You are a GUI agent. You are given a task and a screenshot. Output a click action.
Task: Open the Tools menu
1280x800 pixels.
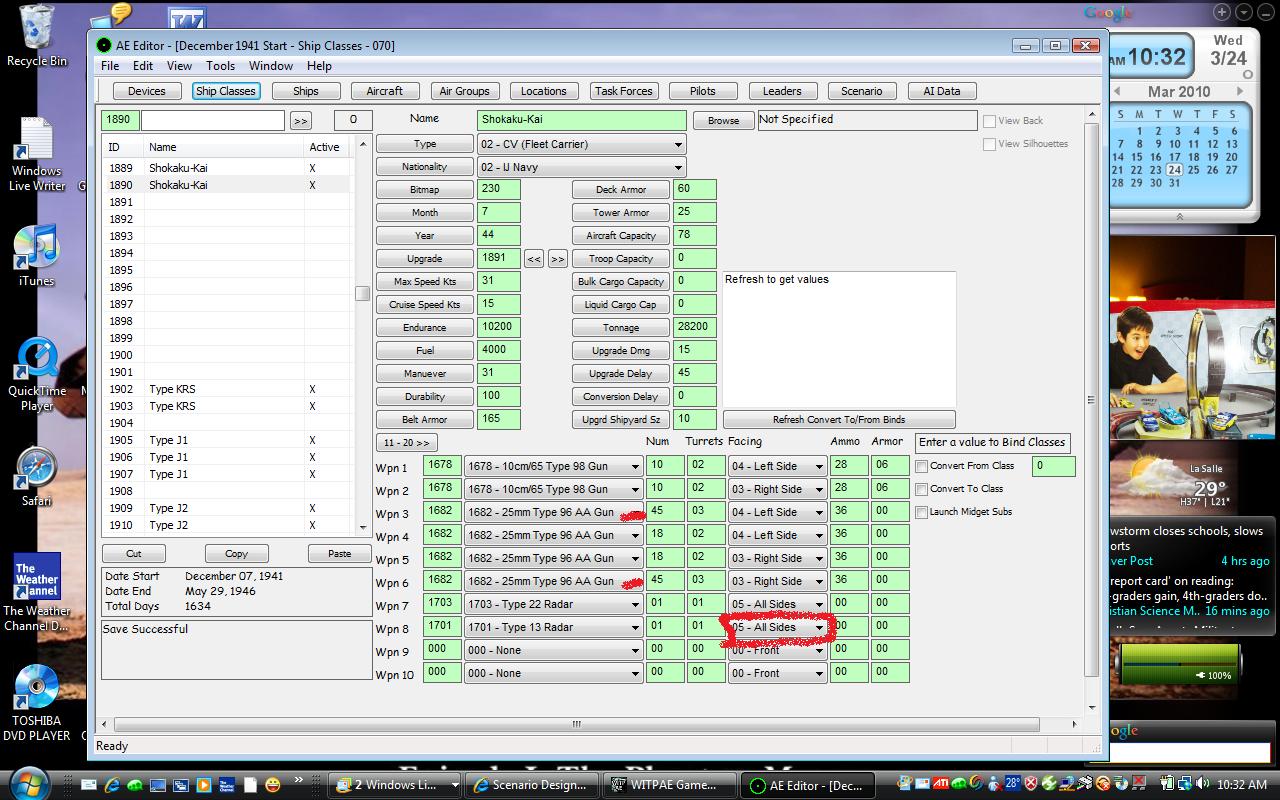coord(221,66)
